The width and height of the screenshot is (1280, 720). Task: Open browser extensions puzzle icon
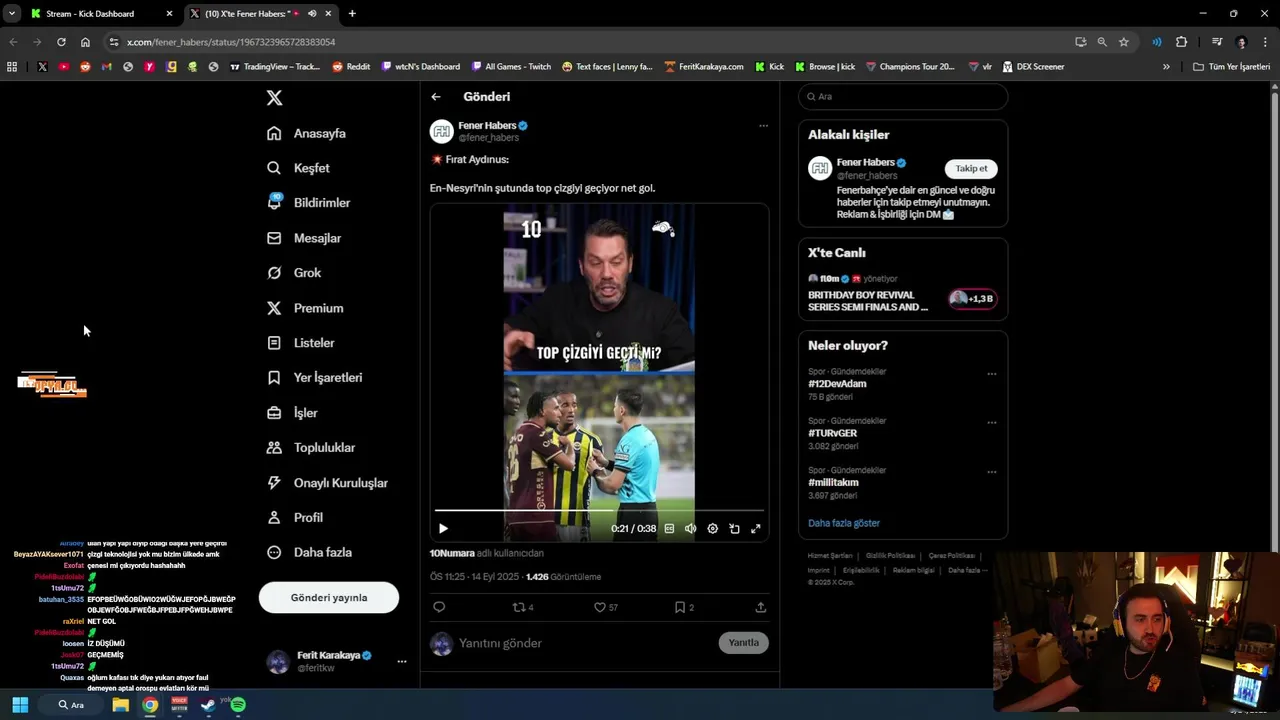point(1181,42)
